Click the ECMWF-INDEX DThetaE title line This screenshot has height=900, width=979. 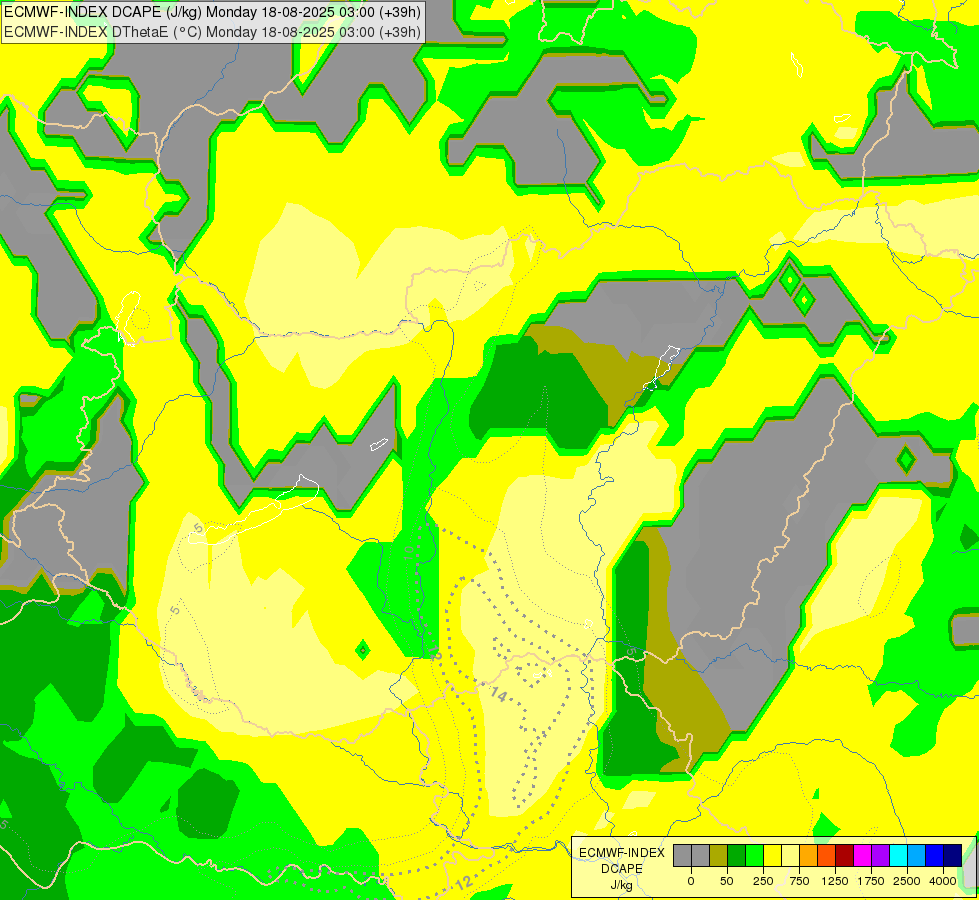click(x=212, y=32)
